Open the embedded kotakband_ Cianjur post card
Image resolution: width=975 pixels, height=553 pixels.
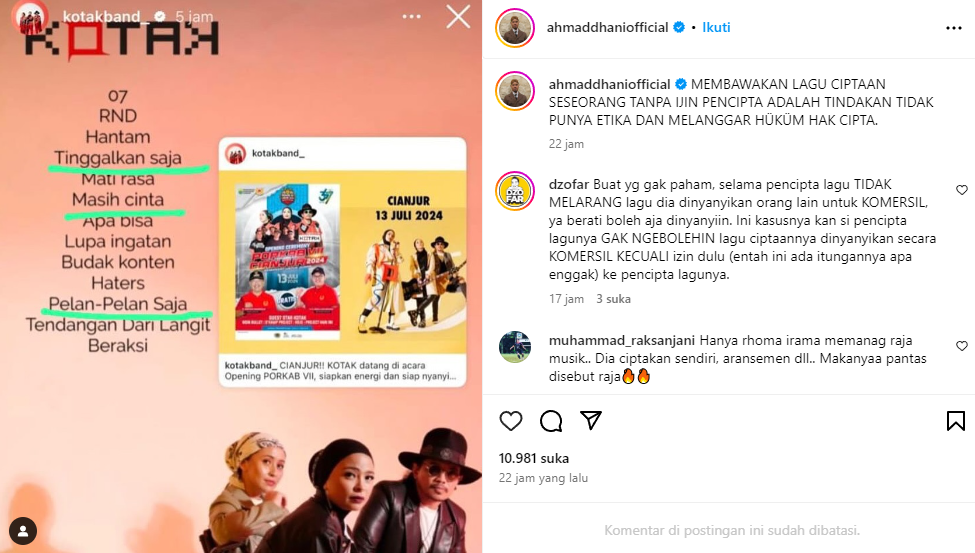pos(343,262)
